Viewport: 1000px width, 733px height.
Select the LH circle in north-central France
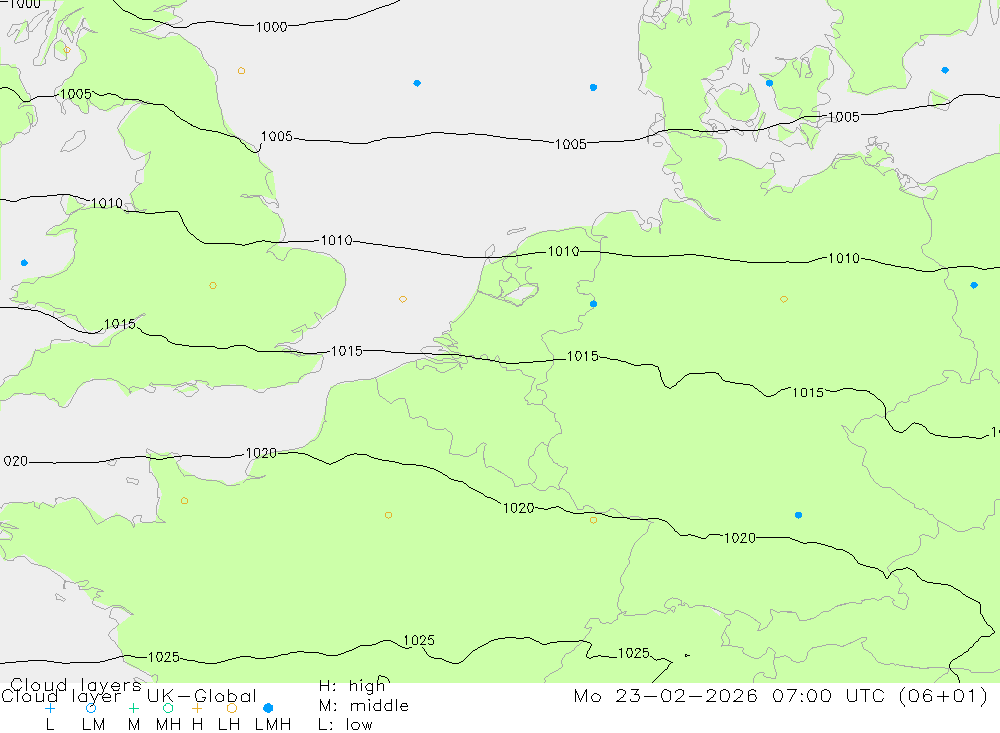(x=388, y=515)
